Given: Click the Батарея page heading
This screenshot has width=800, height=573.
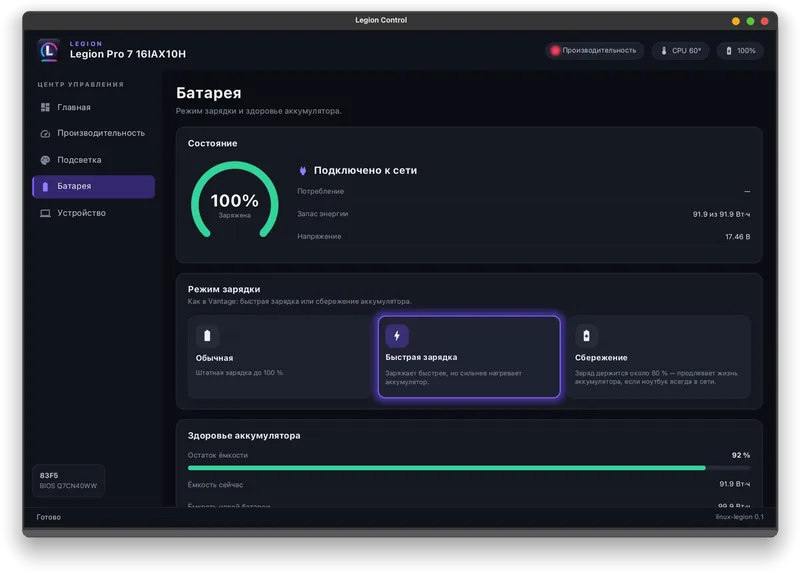Looking at the screenshot, I should 208,93.
